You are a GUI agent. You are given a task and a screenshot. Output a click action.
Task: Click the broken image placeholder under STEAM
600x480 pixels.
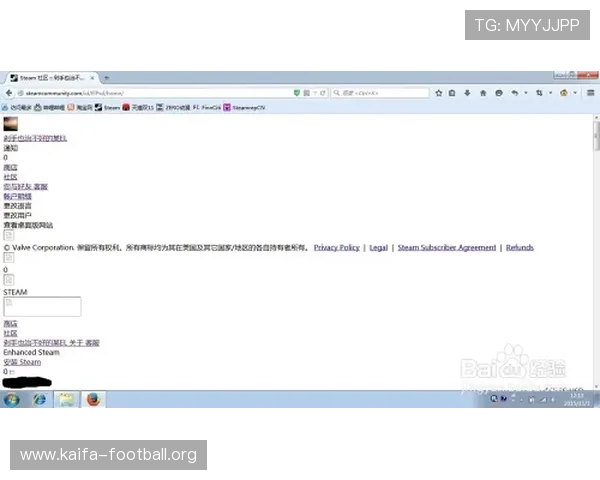pyautogui.click(x=42, y=307)
